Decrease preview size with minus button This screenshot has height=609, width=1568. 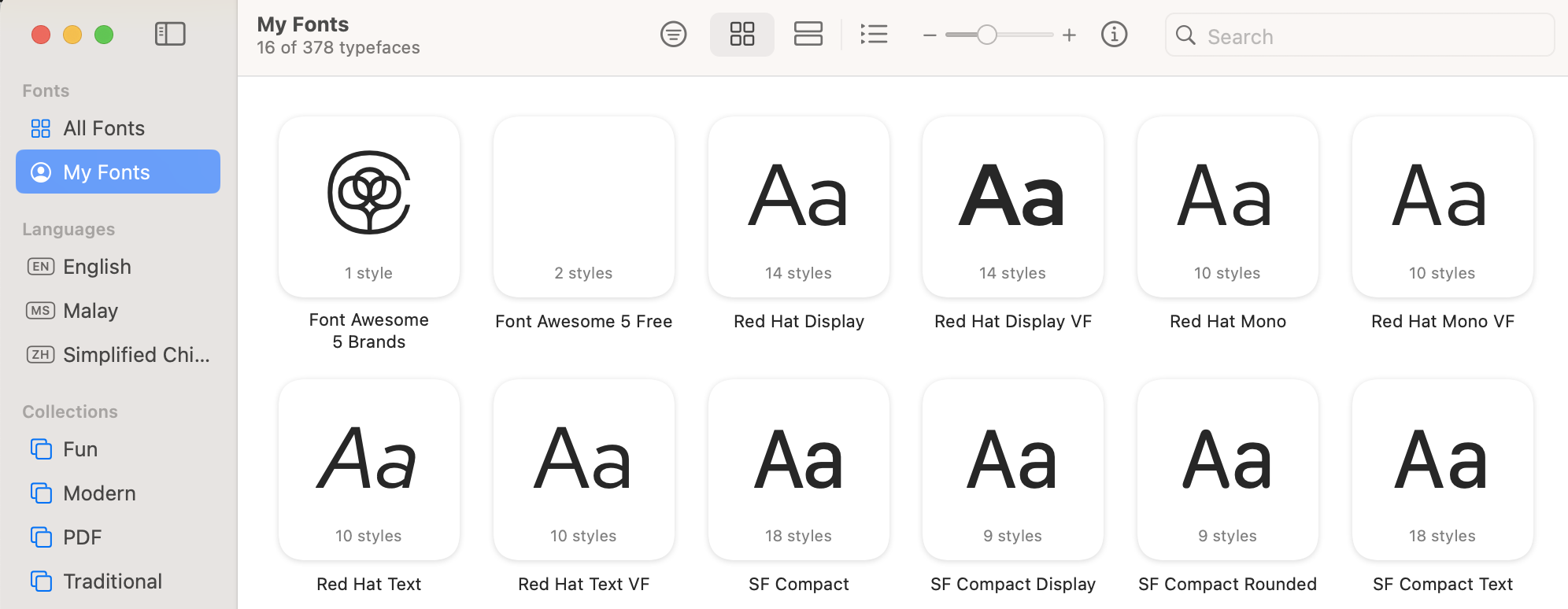(x=930, y=35)
